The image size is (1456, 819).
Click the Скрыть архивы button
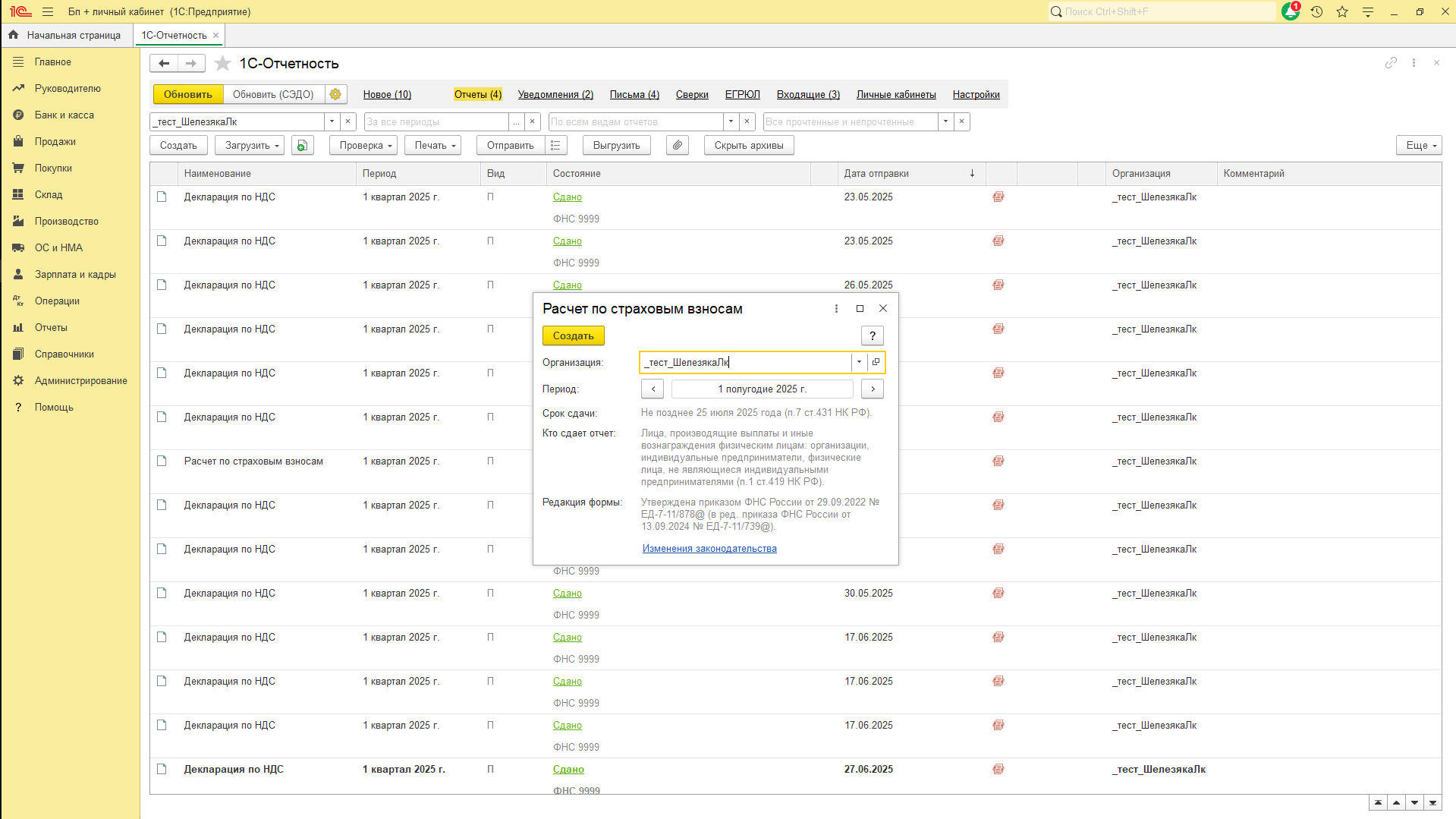click(749, 145)
